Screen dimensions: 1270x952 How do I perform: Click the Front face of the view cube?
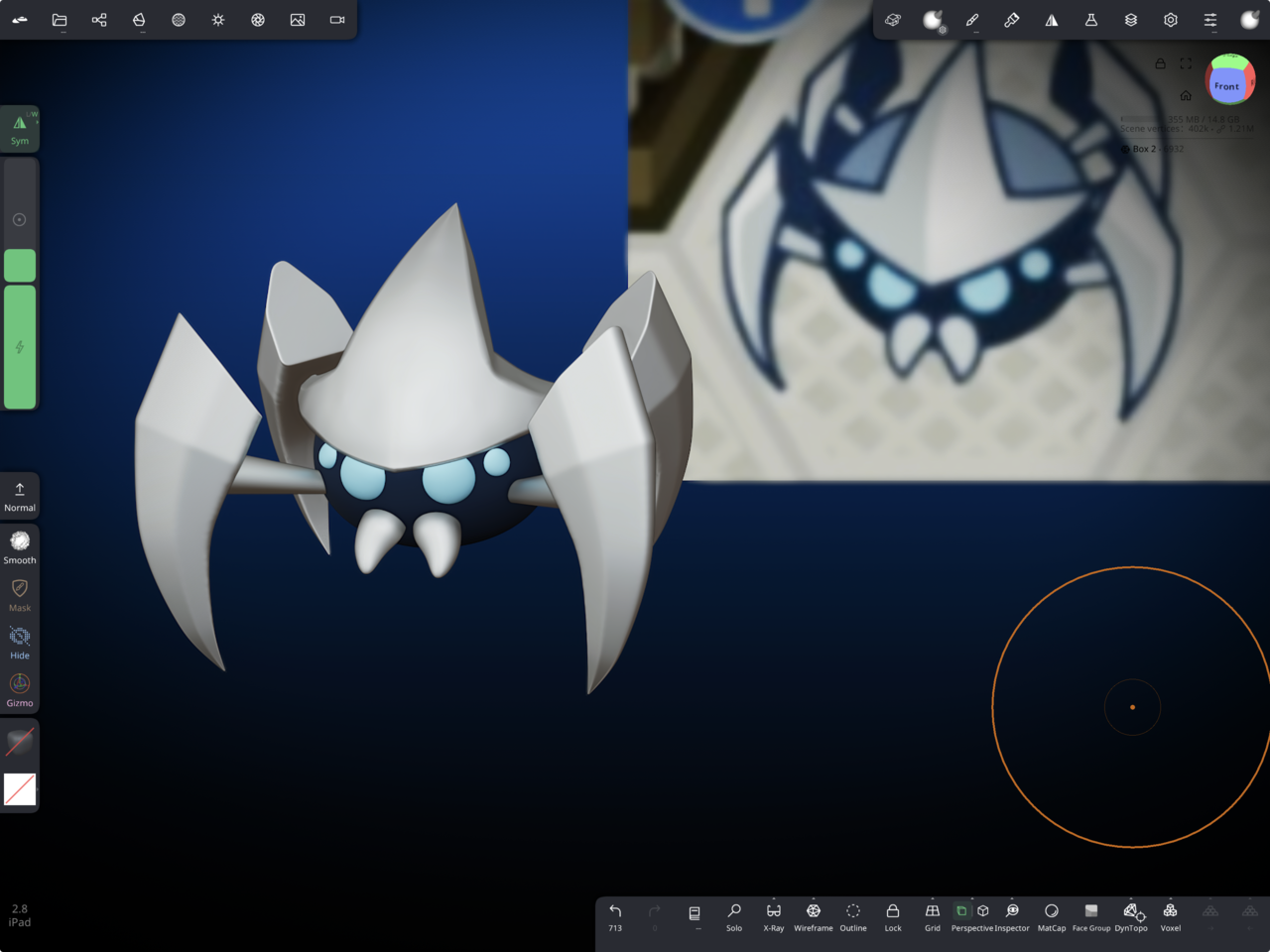pos(1227,86)
